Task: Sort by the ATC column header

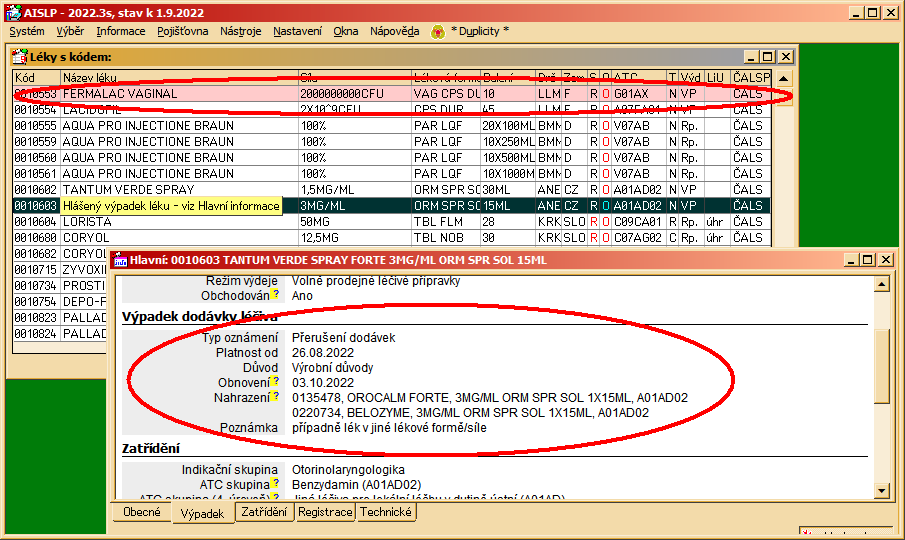Action: point(639,77)
